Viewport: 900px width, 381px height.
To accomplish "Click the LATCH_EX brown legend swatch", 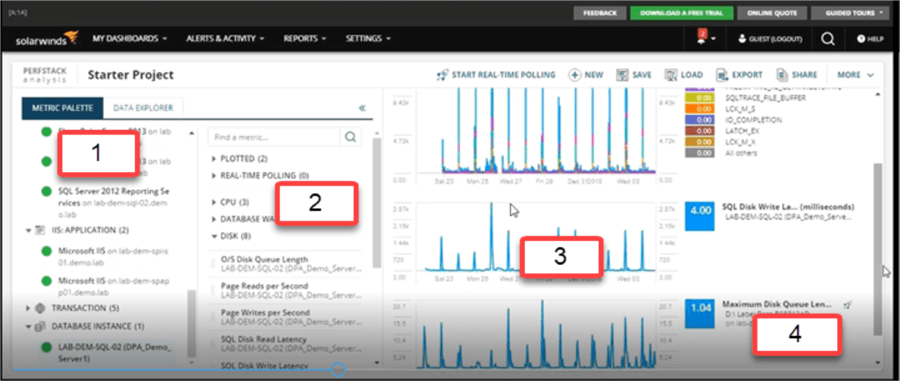I will pyautogui.click(x=700, y=131).
